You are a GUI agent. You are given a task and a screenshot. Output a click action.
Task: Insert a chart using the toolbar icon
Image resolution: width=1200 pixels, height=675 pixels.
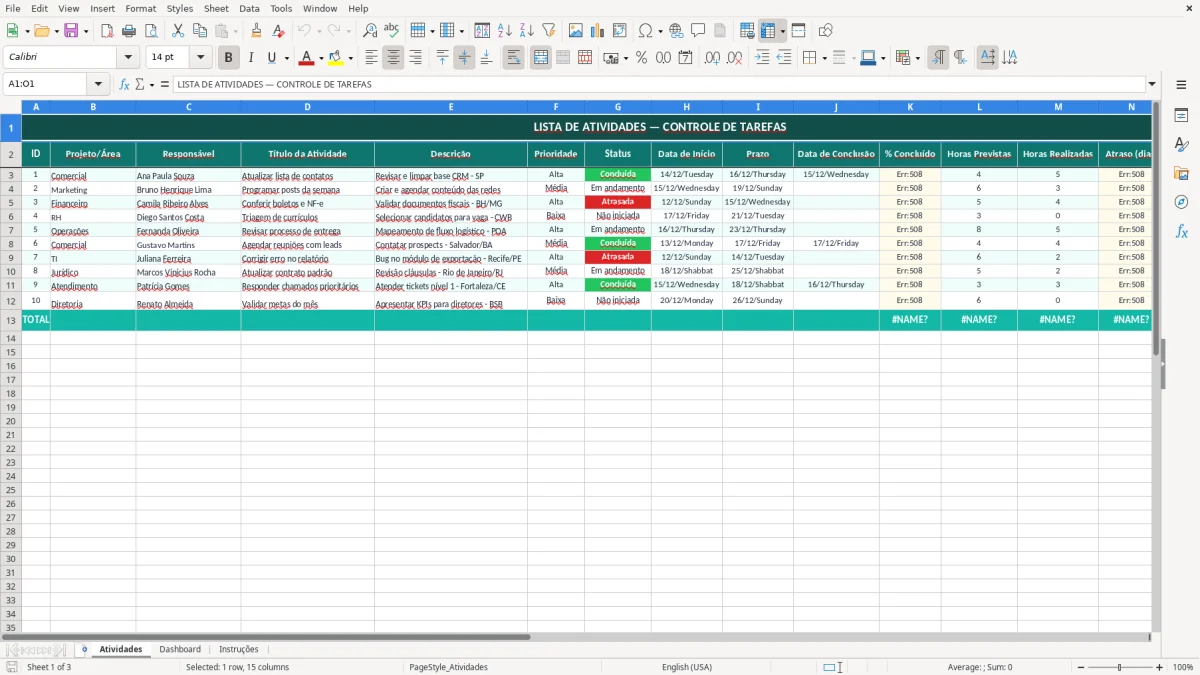tap(598, 31)
